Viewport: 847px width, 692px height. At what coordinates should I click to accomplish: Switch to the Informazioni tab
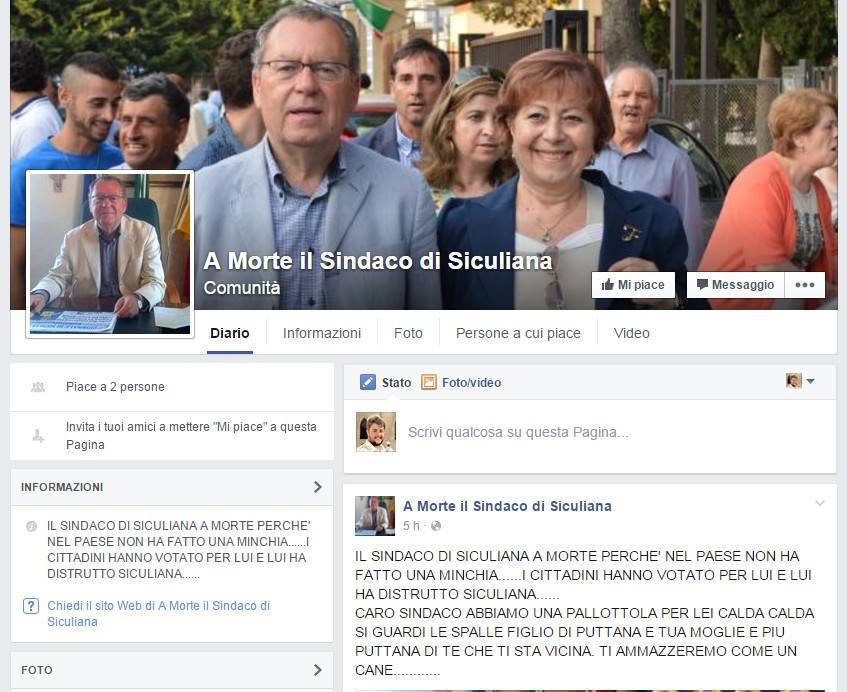coord(322,333)
